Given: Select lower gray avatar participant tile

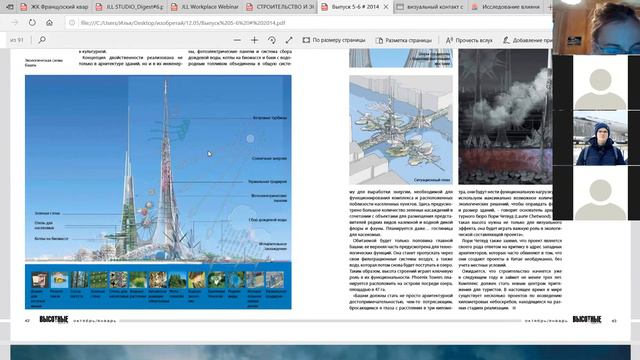Looking at the screenshot, I should tap(600, 193).
